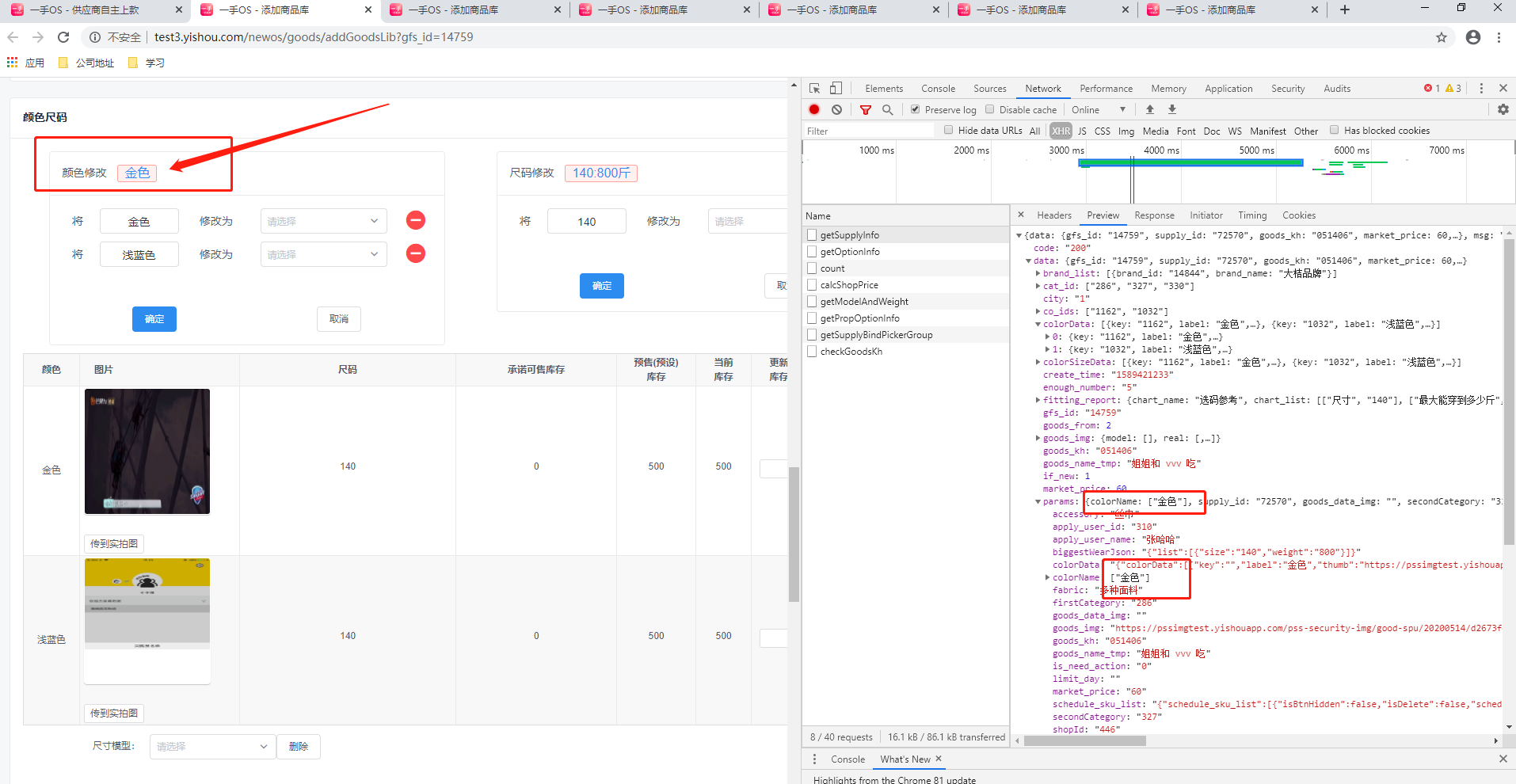Click the page vertical scrollbar thumb

pyautogui.click(x=794, y=535)
